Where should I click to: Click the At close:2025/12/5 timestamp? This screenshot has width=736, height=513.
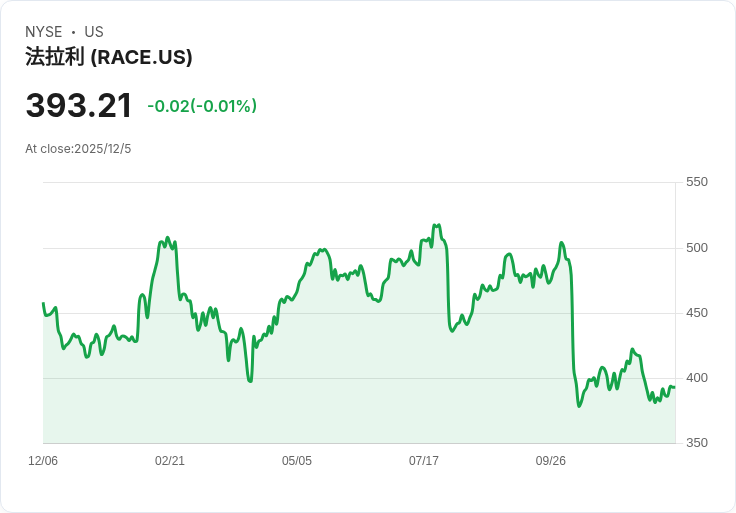tap(78, 149)
